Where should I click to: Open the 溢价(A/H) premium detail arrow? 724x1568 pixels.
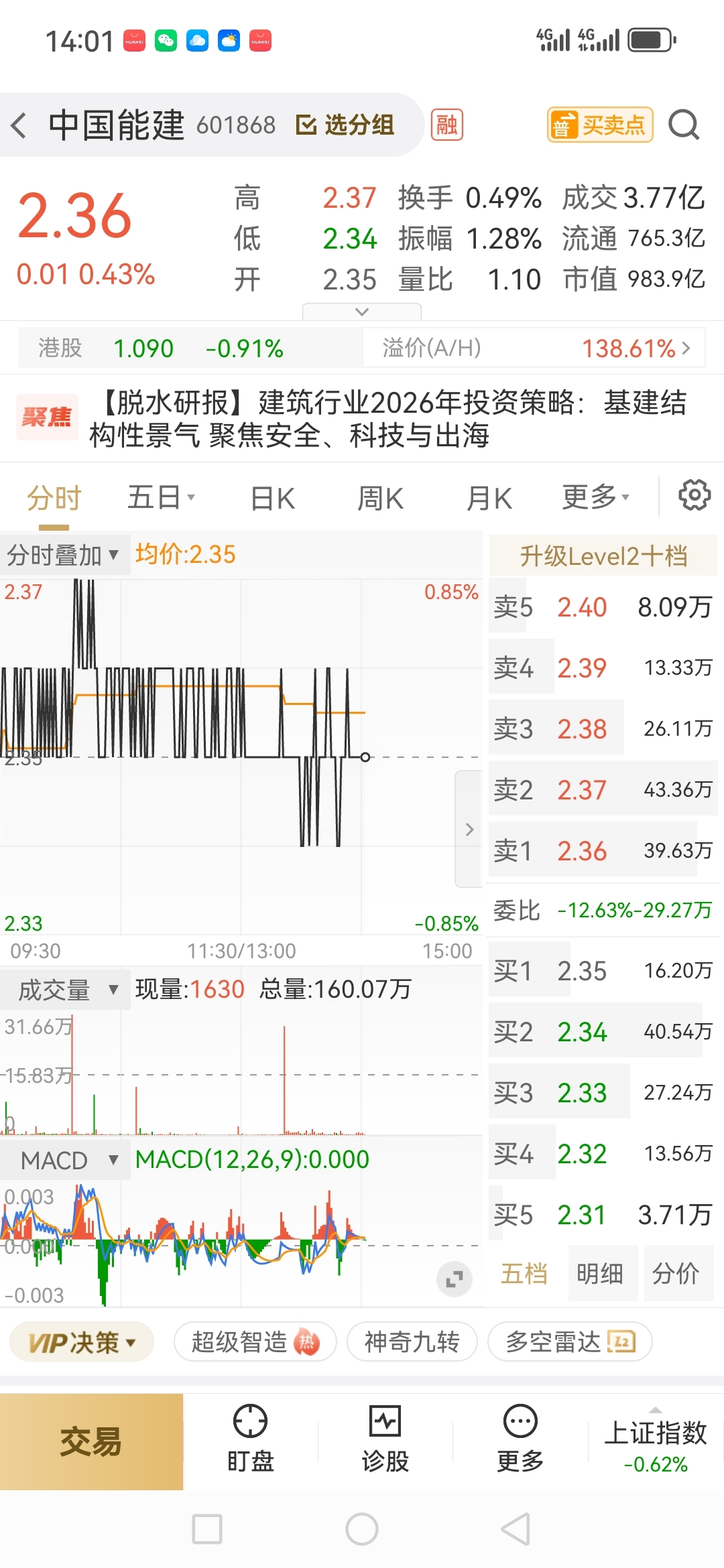tap(686, 348)
